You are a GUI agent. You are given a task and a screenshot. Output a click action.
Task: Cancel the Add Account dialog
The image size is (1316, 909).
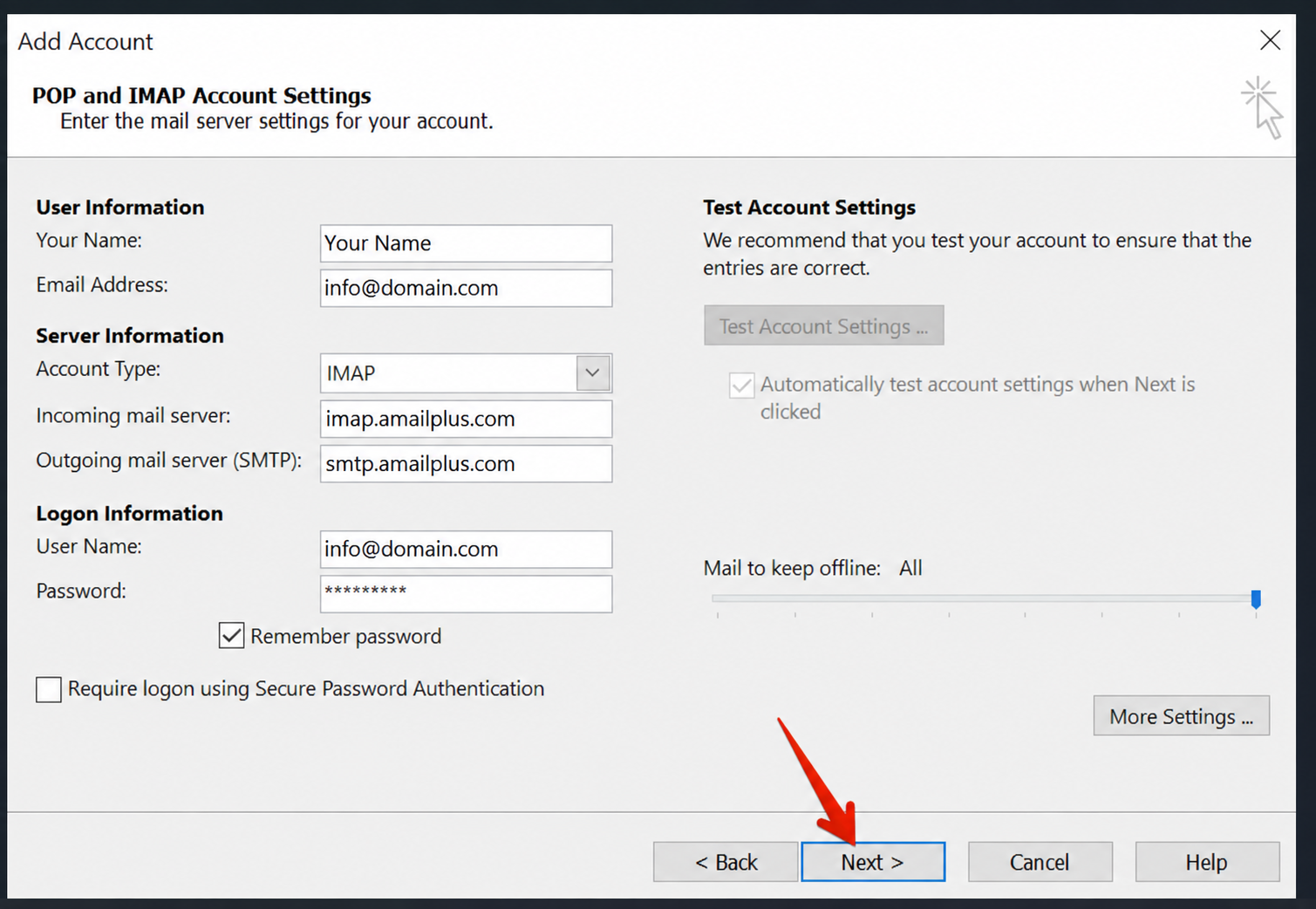click(1040, 862)
